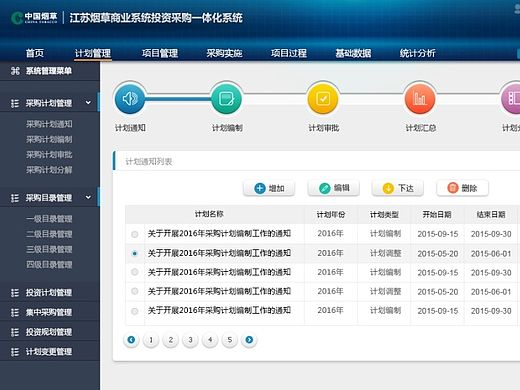The height and width of the screenshot is (390, 520).
Task: Click the 计划汇总 orange chart step icon
Action: coord(420,99)
